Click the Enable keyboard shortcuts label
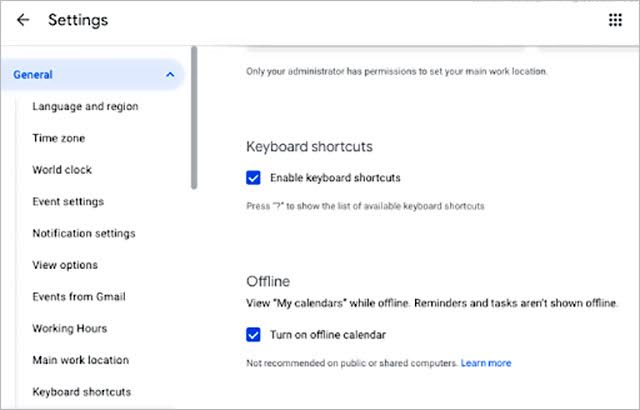This screenshot has width=640, height=410. (x=335, y=178)
